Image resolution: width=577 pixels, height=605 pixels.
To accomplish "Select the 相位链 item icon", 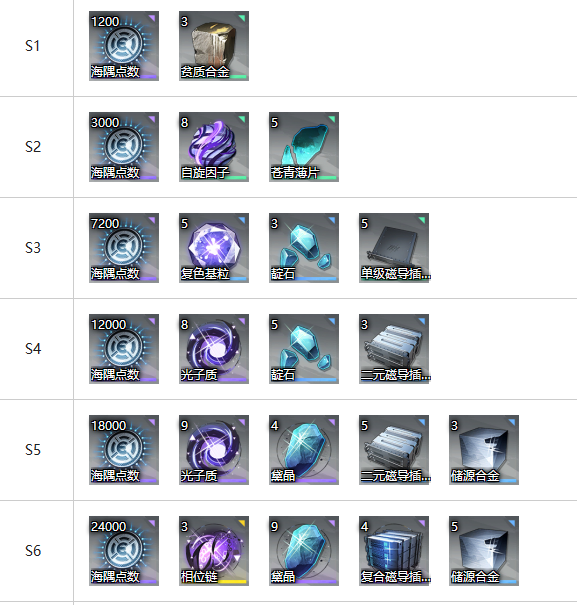I will pyautogui.click(x=214, y=551).
